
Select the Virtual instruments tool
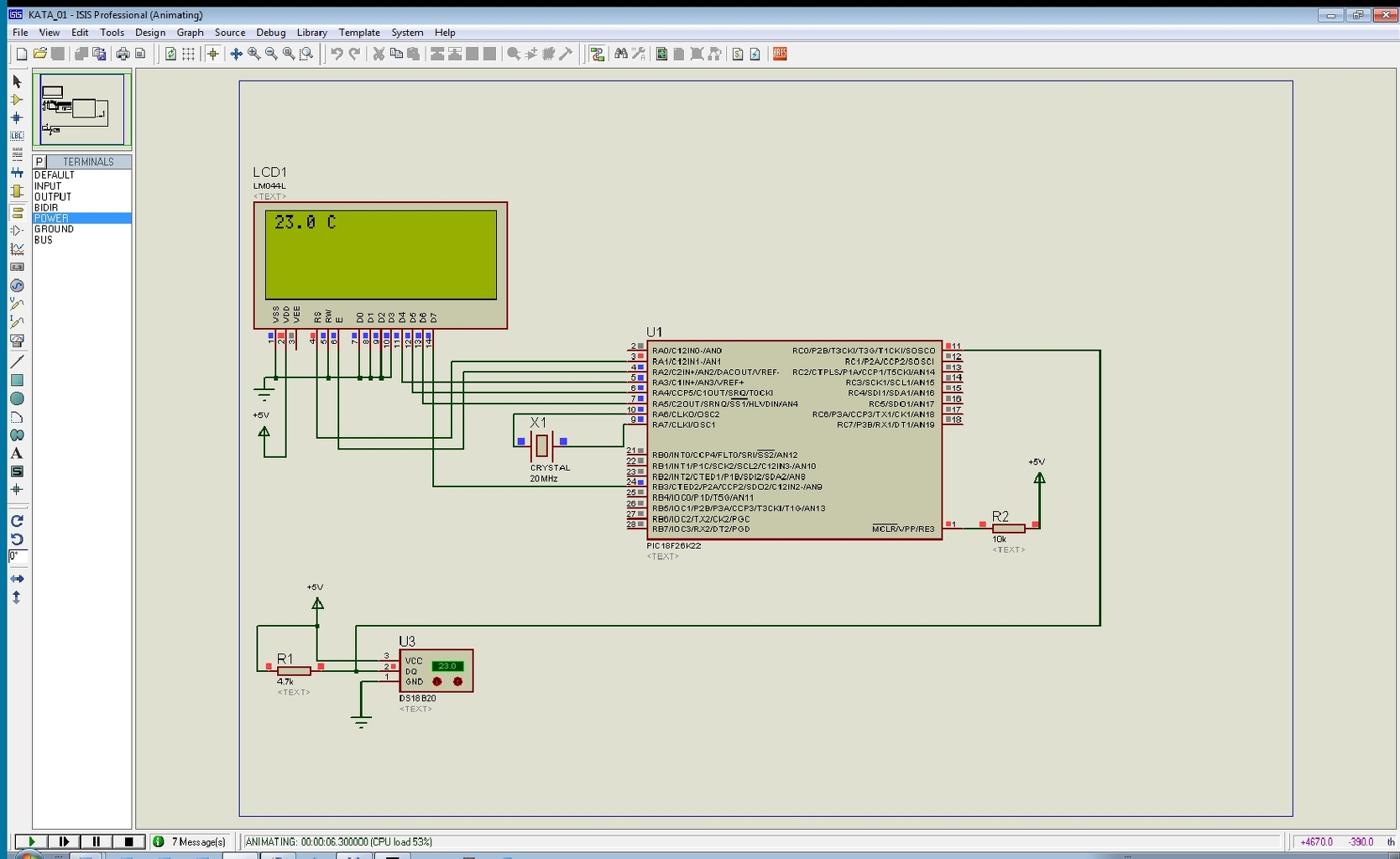(x=16, y=341)
